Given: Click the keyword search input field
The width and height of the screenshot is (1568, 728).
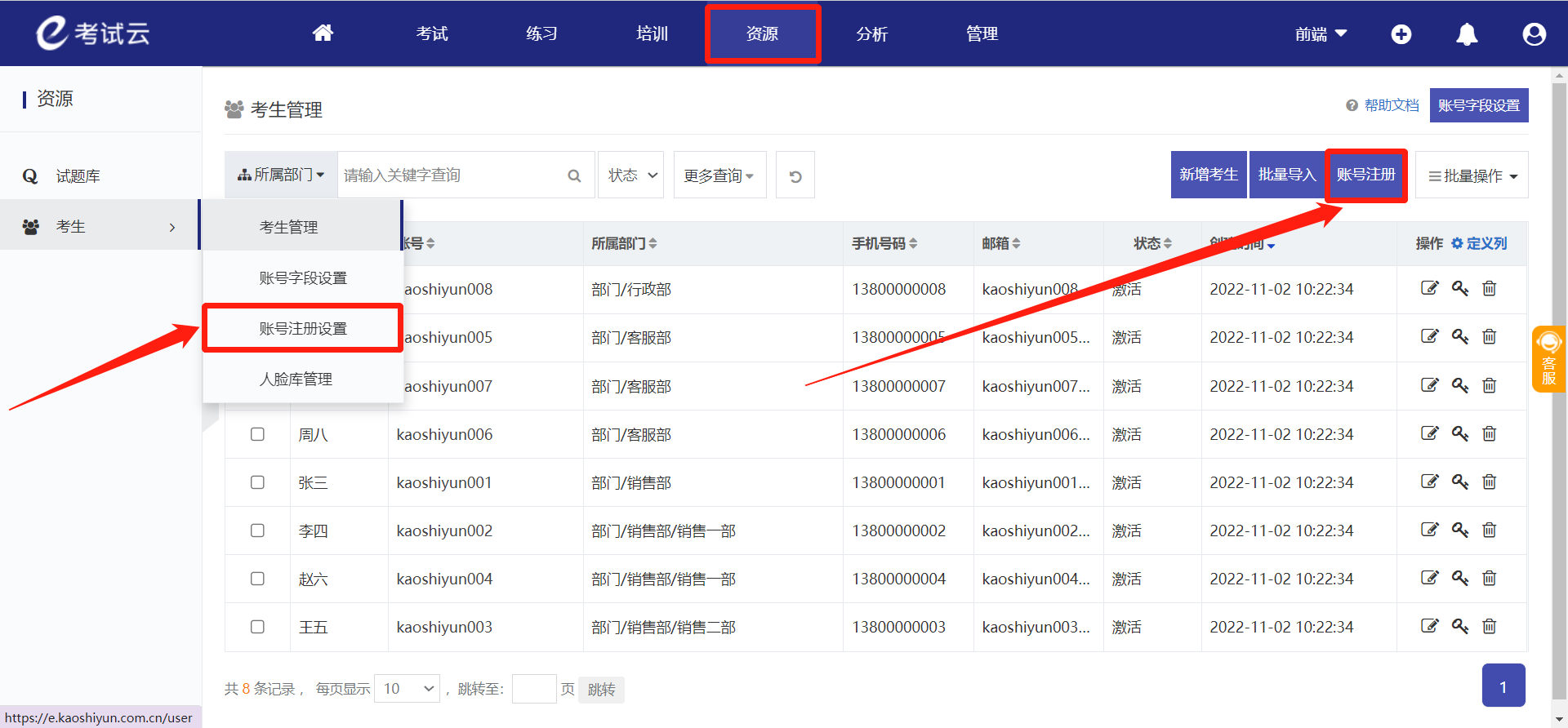Looking at the screenshot, I should 449,175.
